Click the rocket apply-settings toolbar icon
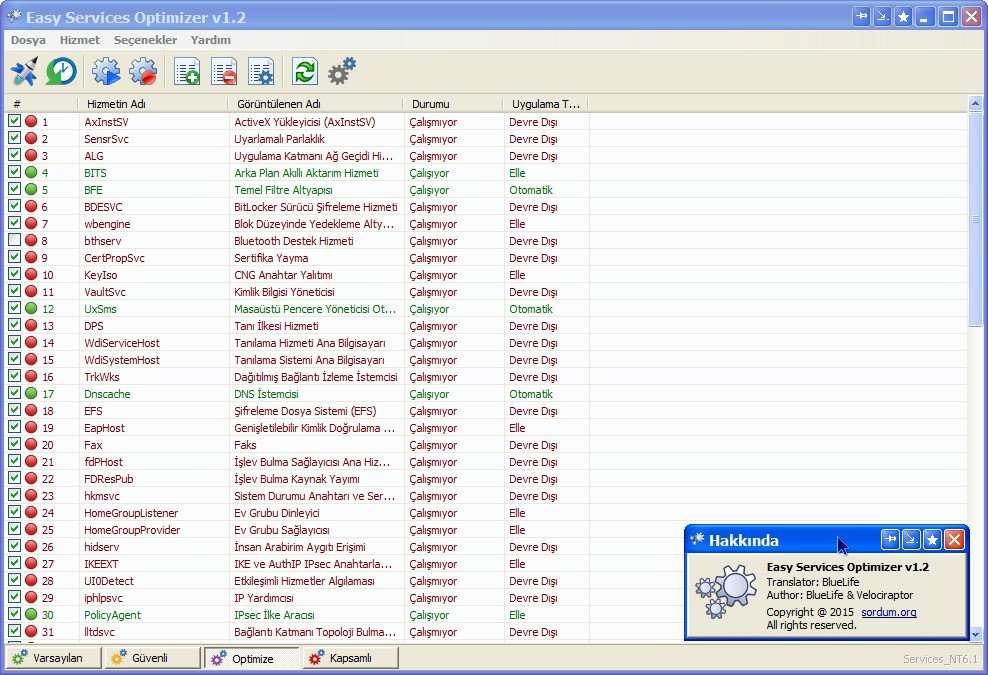The height and width of the screenshot is (675, 988). click(25, 71)
